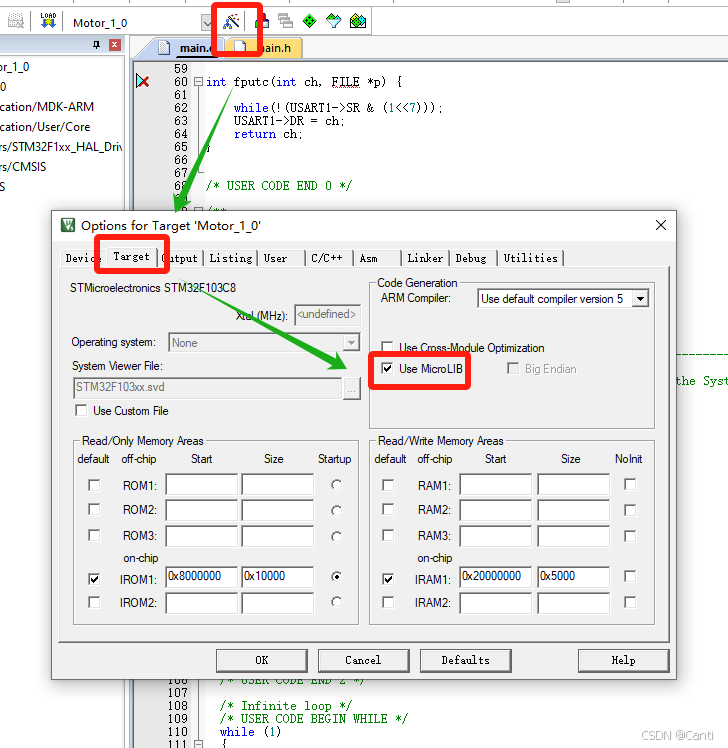Tick the Use Custom File checkbox

pos(81,410)
